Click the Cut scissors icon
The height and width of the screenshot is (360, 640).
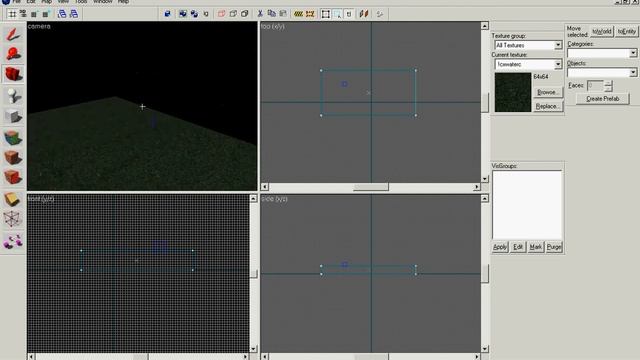[260, 14]
